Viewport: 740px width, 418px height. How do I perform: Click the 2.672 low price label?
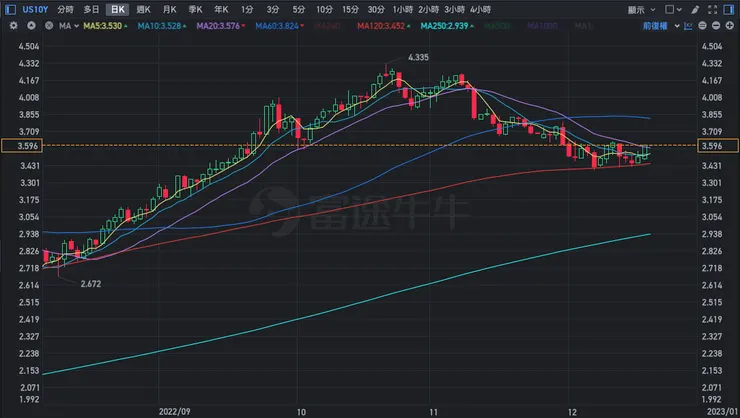(x=91, y=284)
